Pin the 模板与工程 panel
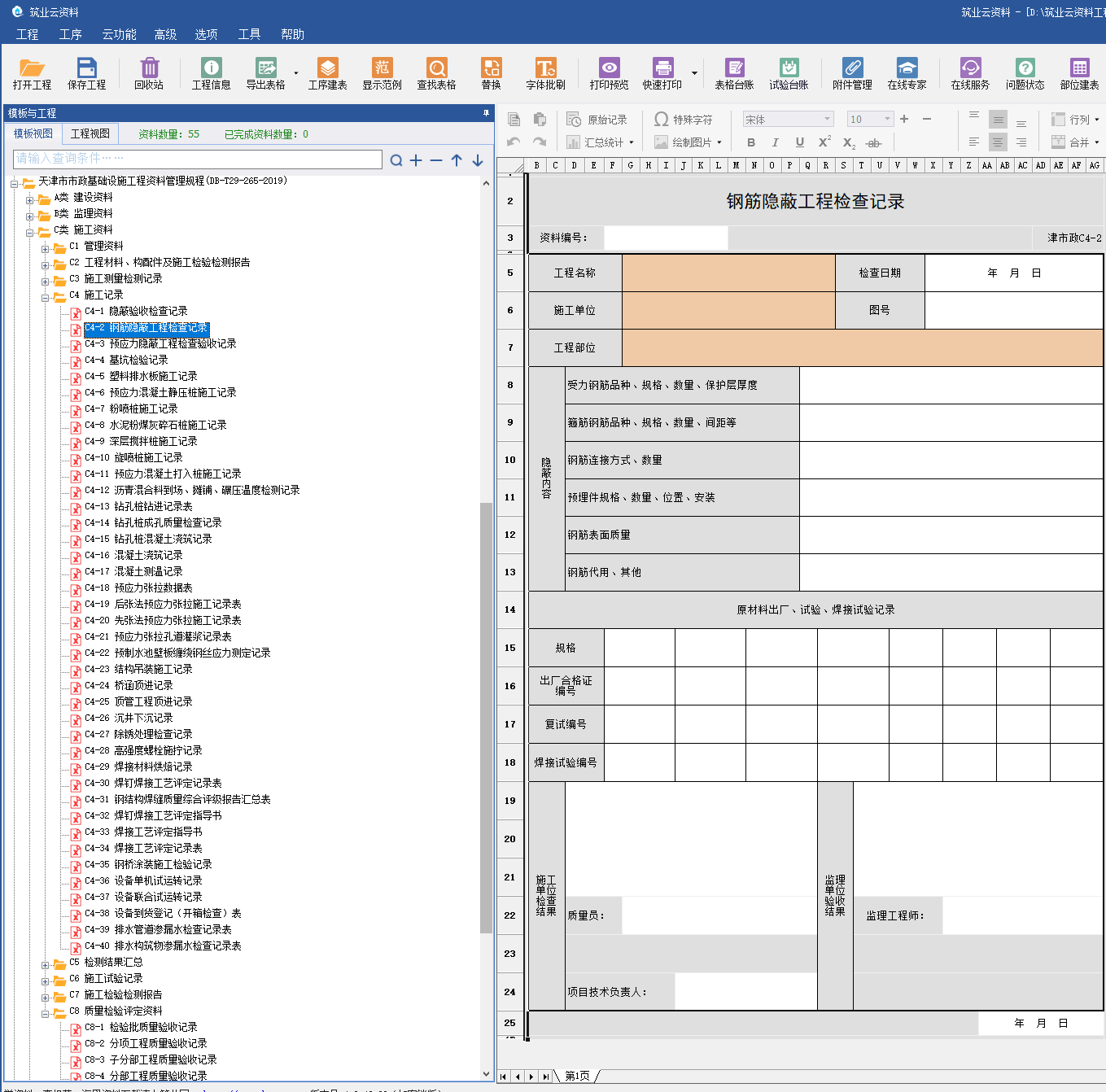The width and height of the screenshot is (1106, 1092). pos(486,113)
